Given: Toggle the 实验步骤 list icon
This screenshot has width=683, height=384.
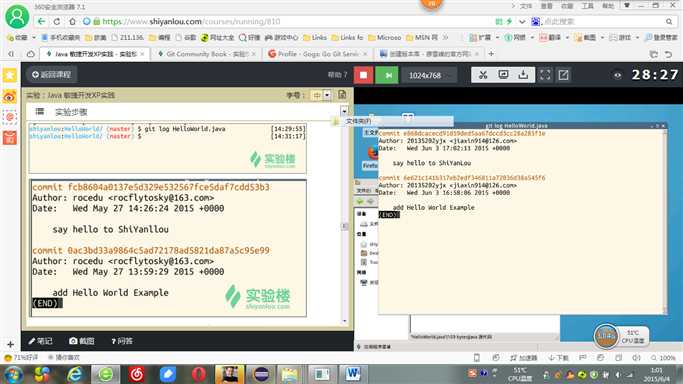Looking at the screenshot, I should click(40, 111).
